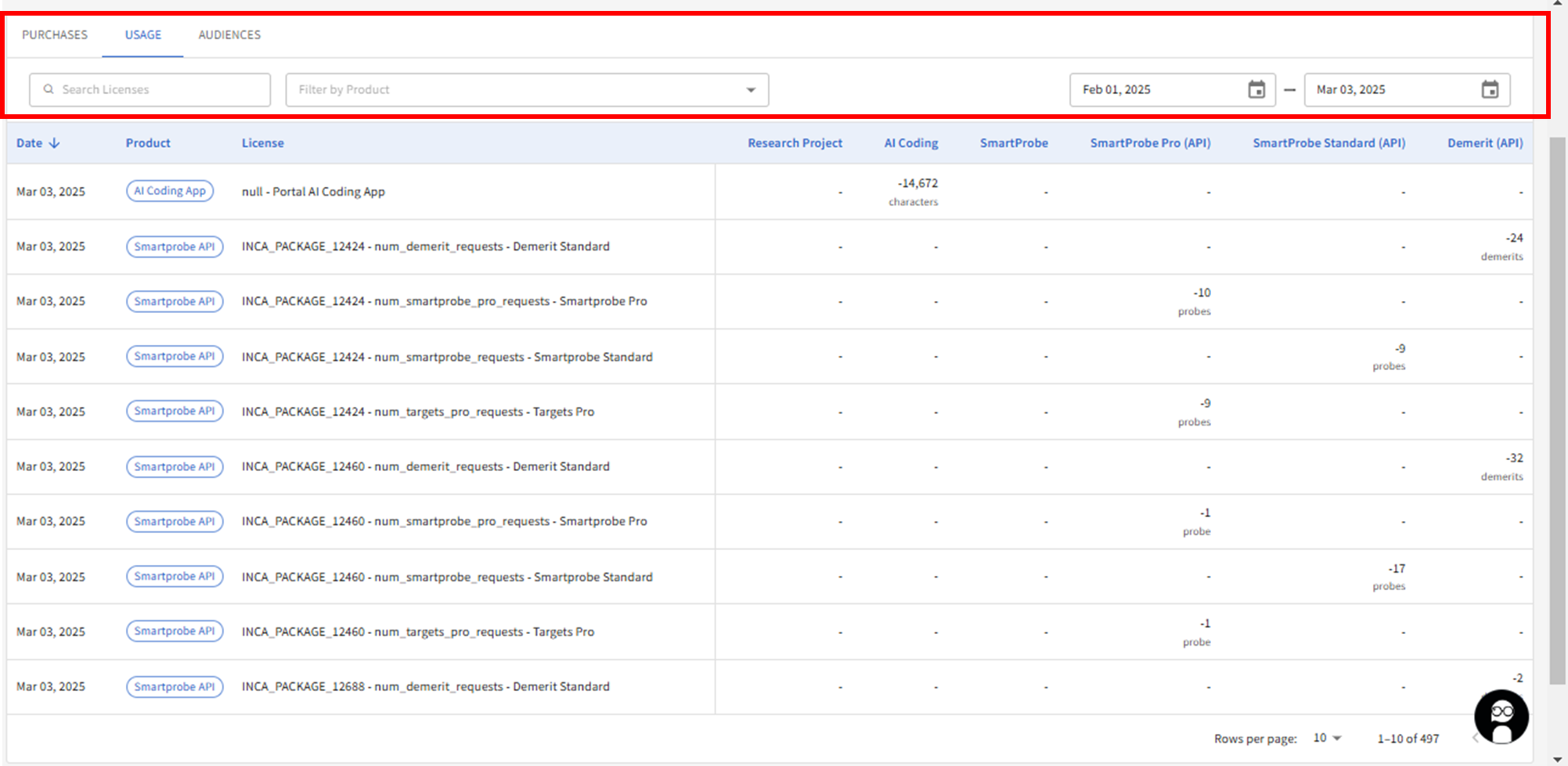
Task: Click the AI Coding column header
Action: 911,143
